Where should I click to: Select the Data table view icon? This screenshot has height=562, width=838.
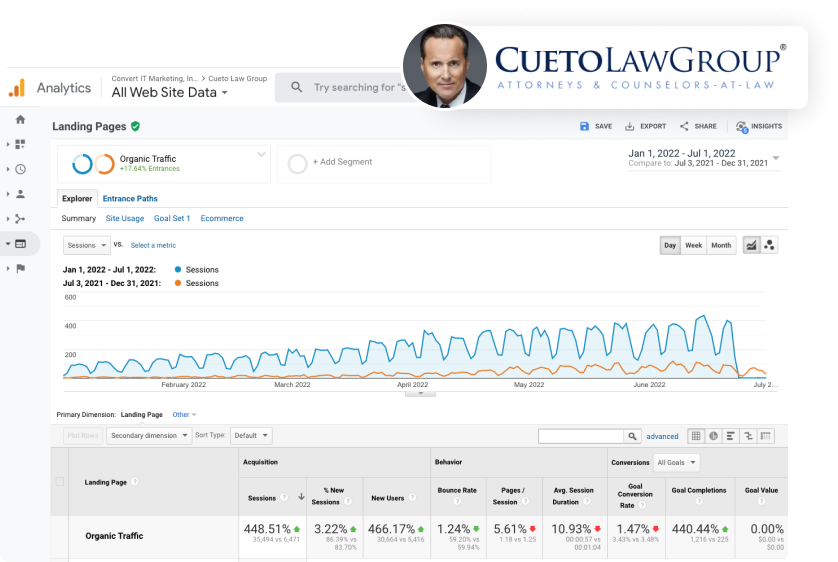696,436
